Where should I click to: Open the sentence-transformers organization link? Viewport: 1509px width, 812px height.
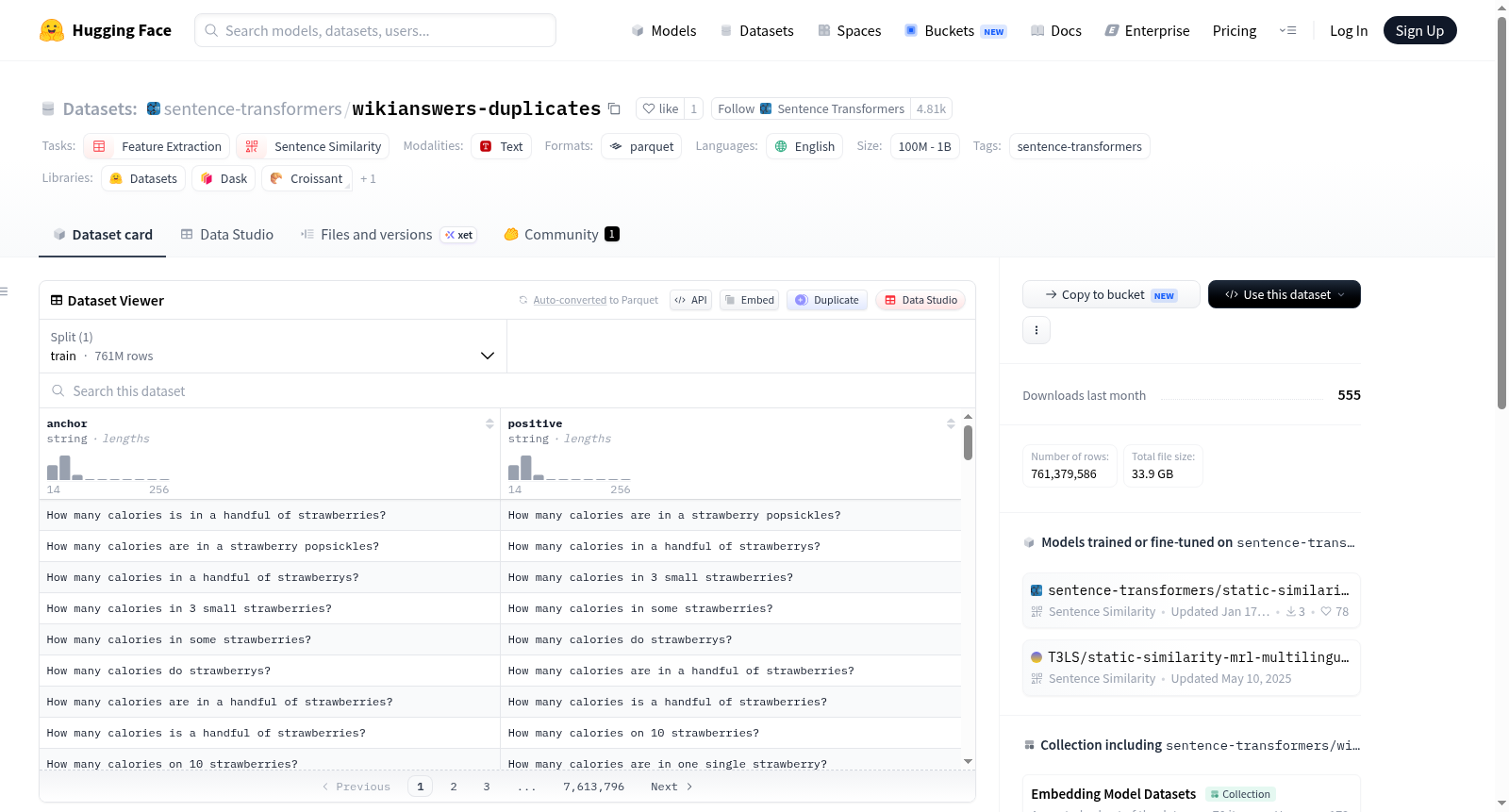pyautogui.click(x=253, y=109)
